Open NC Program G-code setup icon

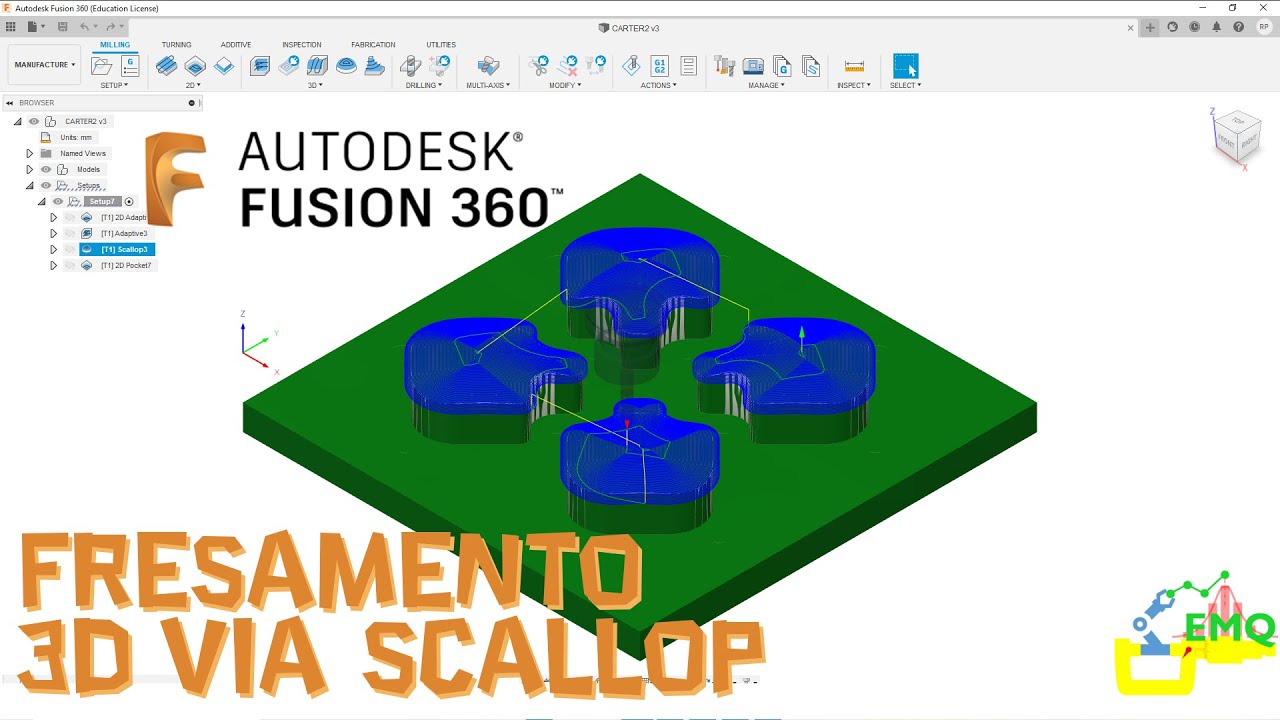click(130, 66)
